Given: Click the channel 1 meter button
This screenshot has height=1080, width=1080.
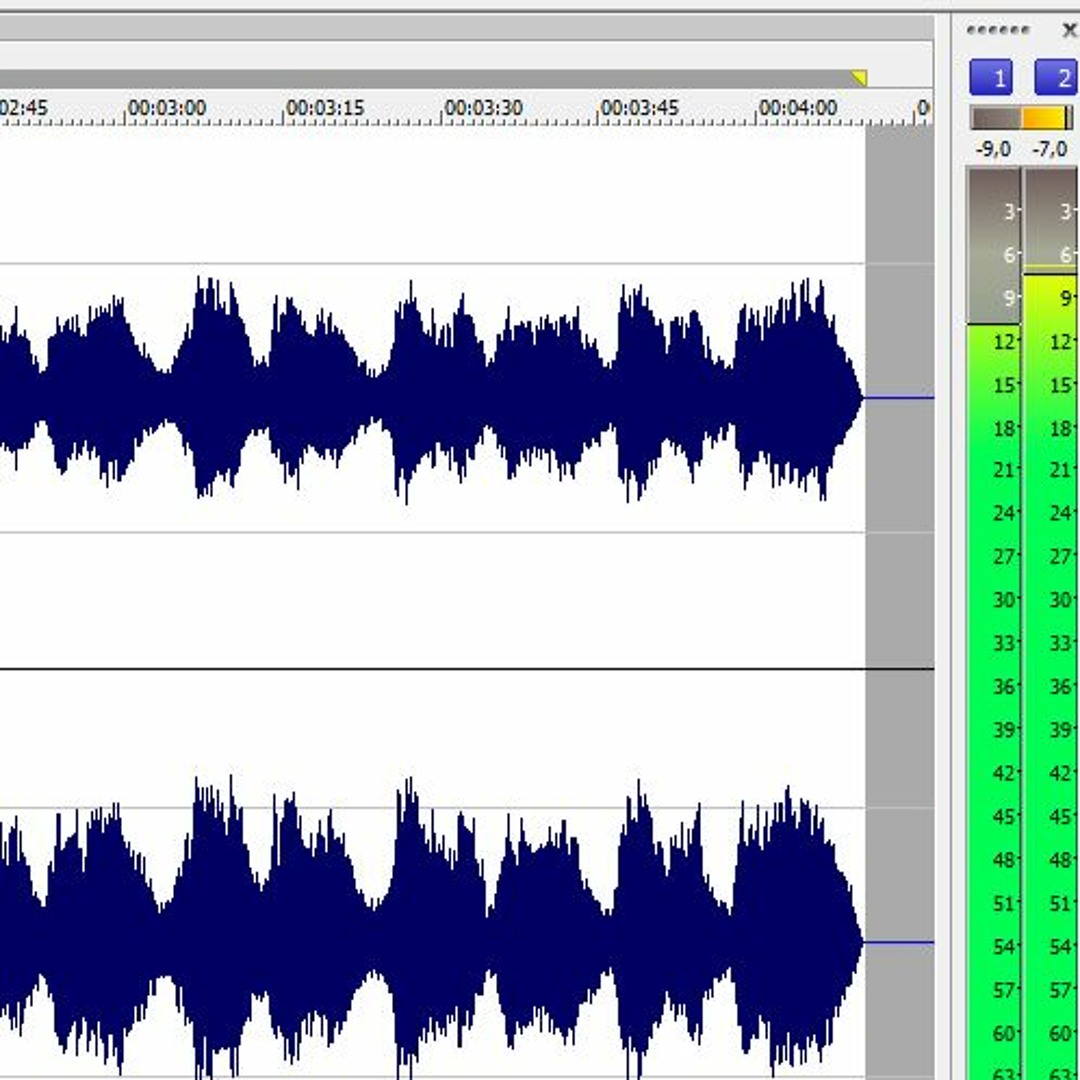Looking at the screenshot, I should pos(990,77).
